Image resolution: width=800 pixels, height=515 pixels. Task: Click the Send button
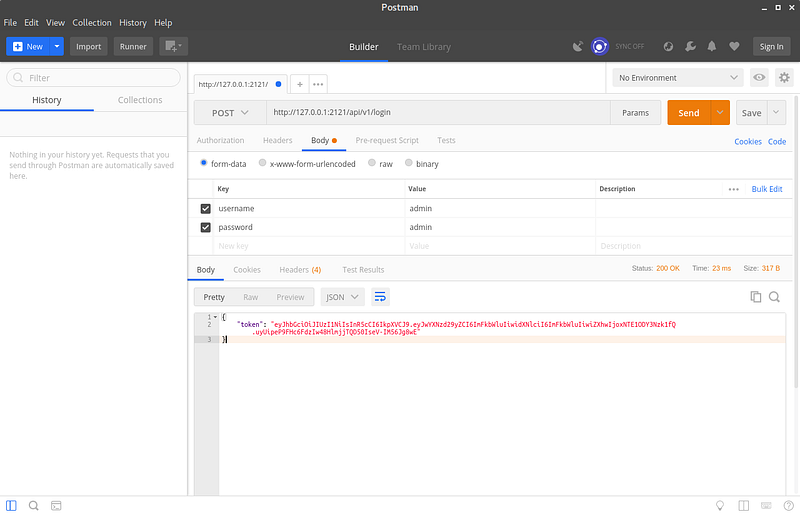689,113
